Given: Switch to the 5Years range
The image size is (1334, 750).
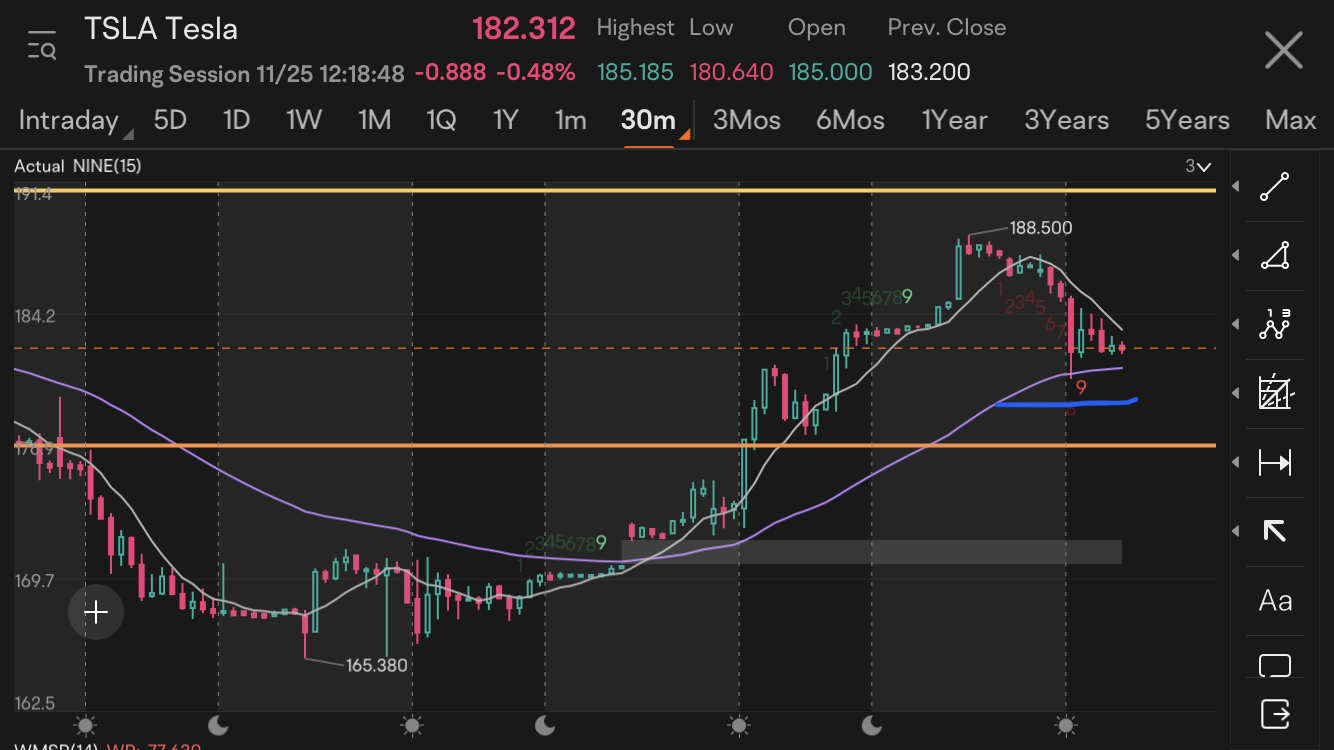Looking at the screenshot, I should click(x=1187, y=121).
